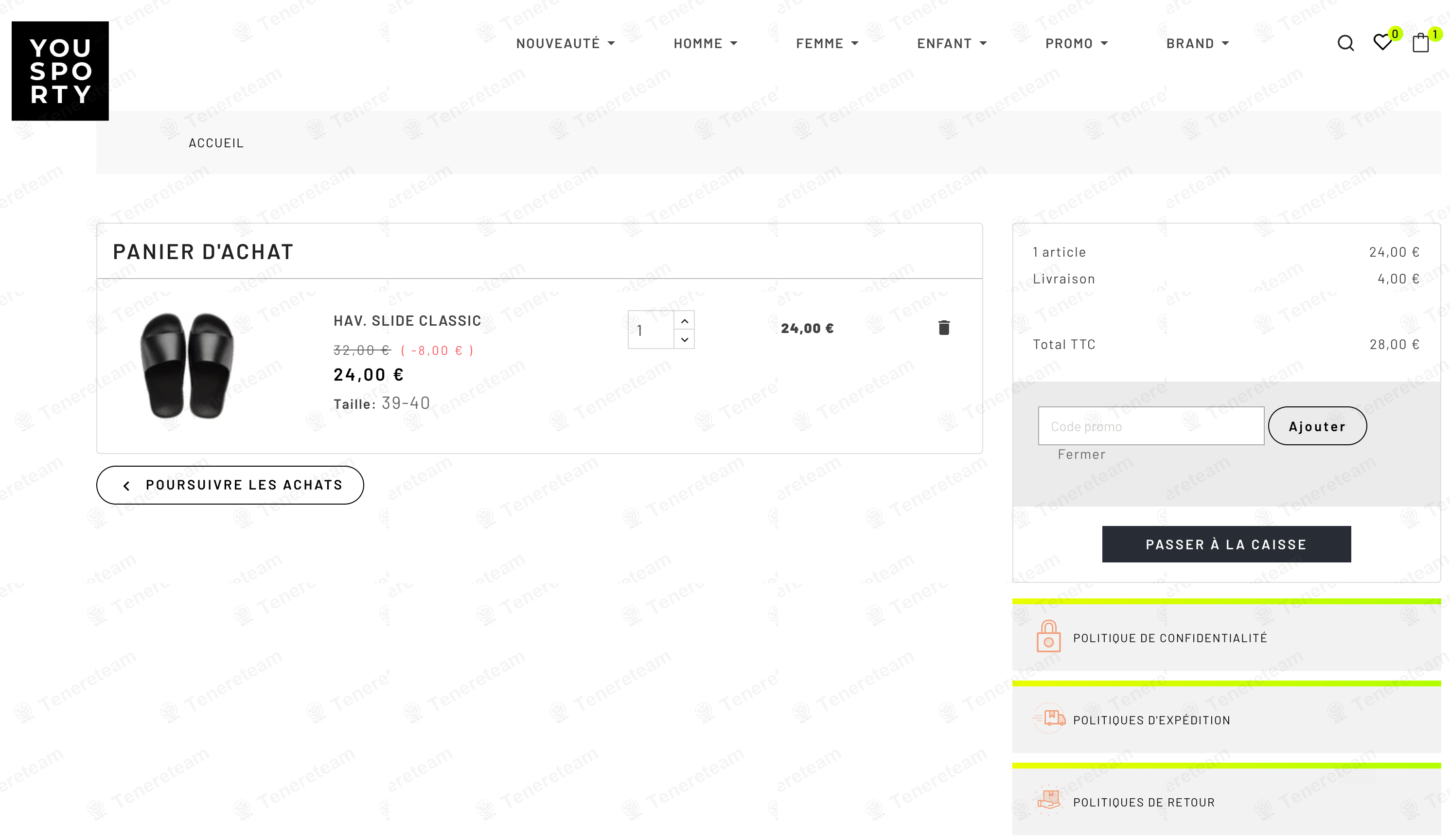Open Politique de confidentialité
1450x840 pixels.
pos(1170,638)
